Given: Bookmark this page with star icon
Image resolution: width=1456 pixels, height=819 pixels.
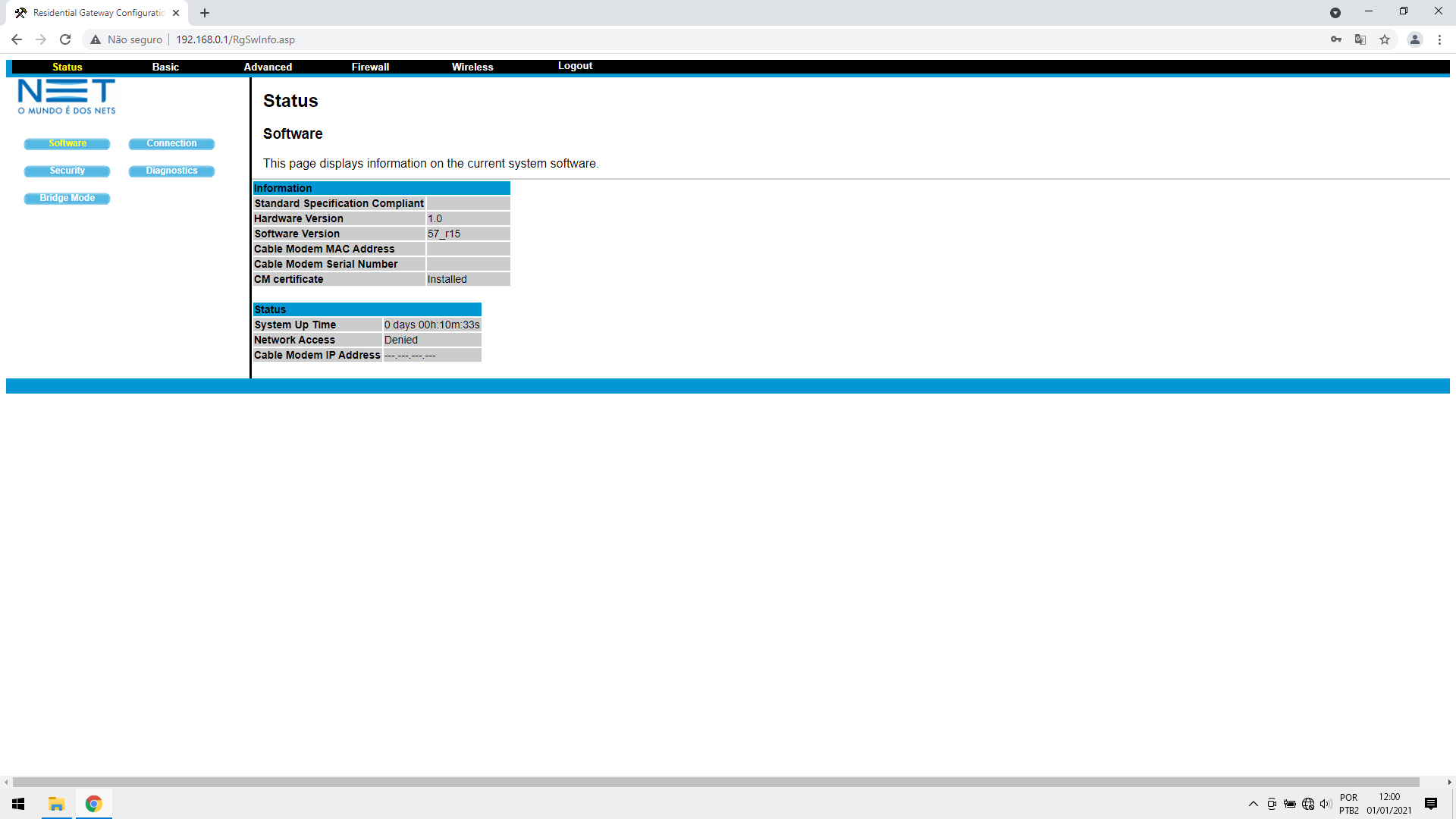Looking at the screenshot, I should point(1385,39).
